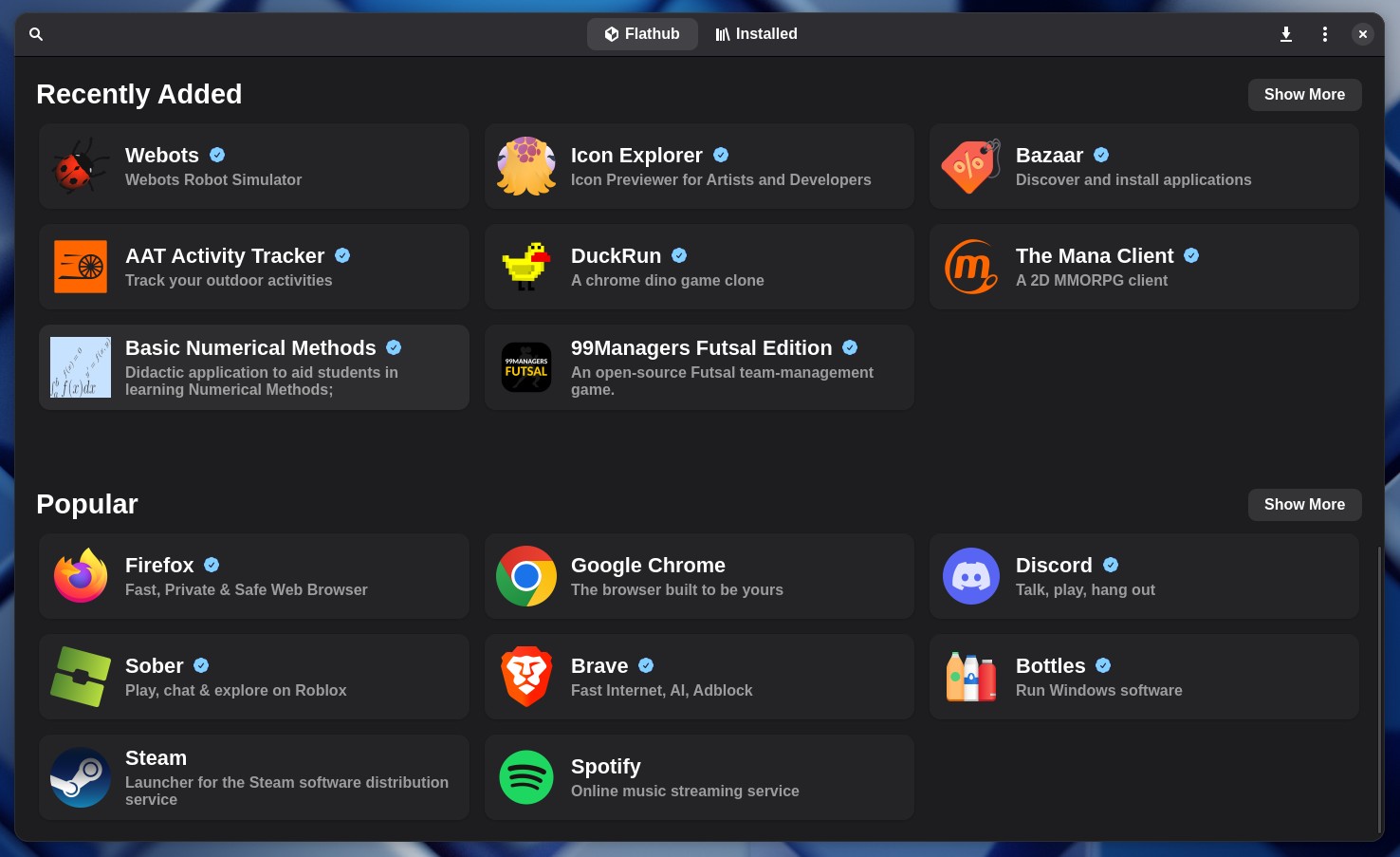Click the DuckRun pixel duck icon
Image resolution: width=1400 pixels, height=857 pixels.
pos(526,267)
